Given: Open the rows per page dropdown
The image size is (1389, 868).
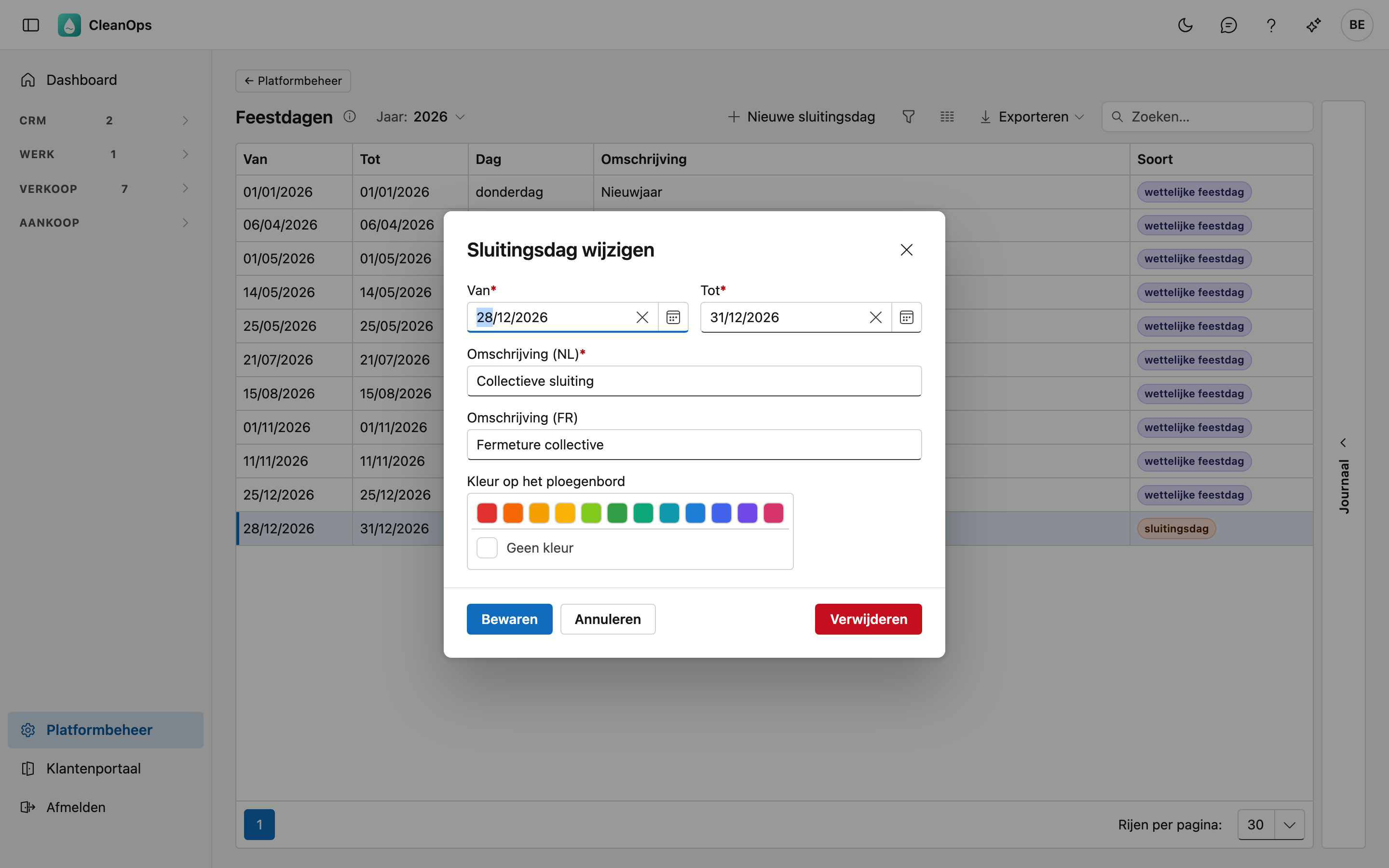Looking at the screenshot, I should click(x=1271, y=825).
